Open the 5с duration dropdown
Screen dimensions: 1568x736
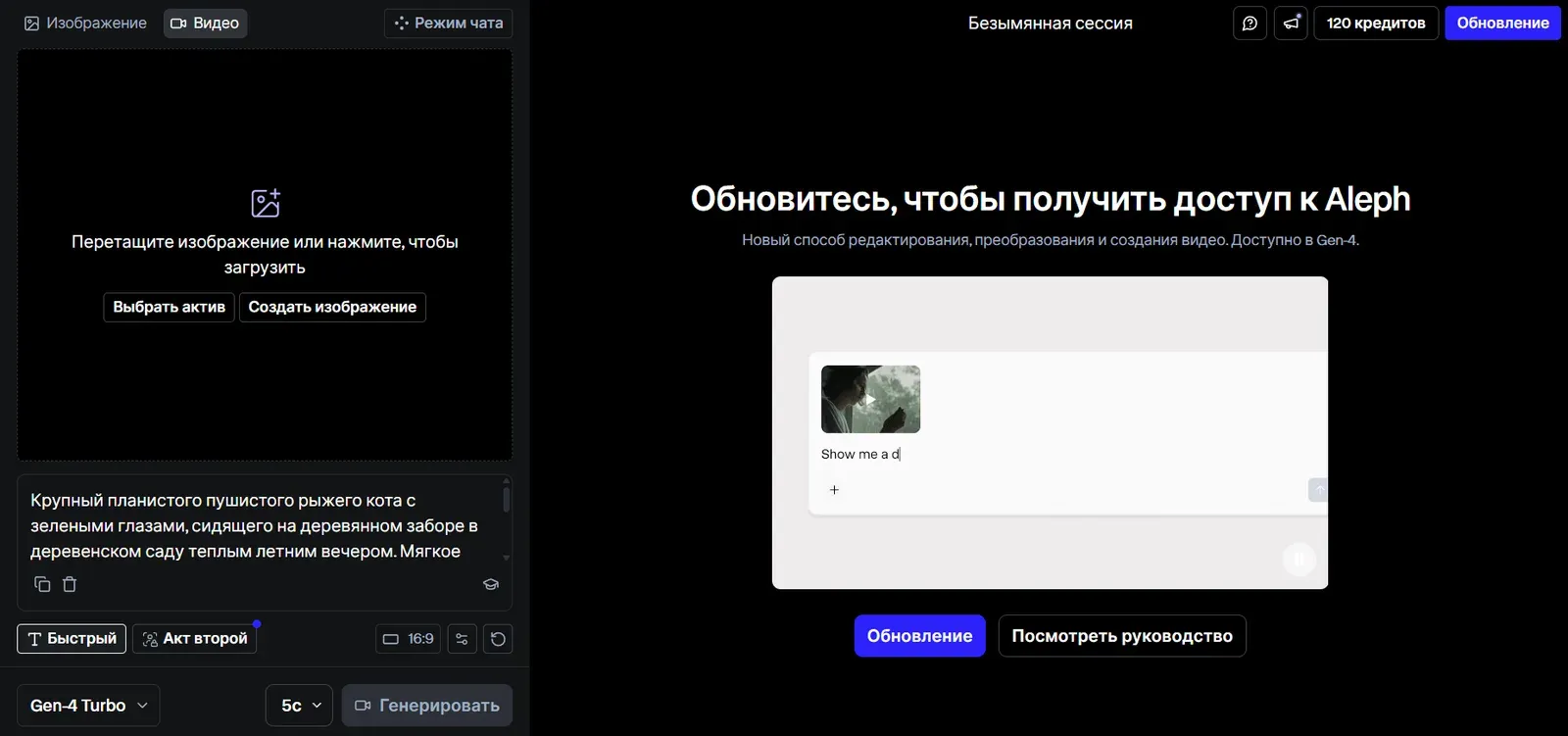[x=300, y=706]
